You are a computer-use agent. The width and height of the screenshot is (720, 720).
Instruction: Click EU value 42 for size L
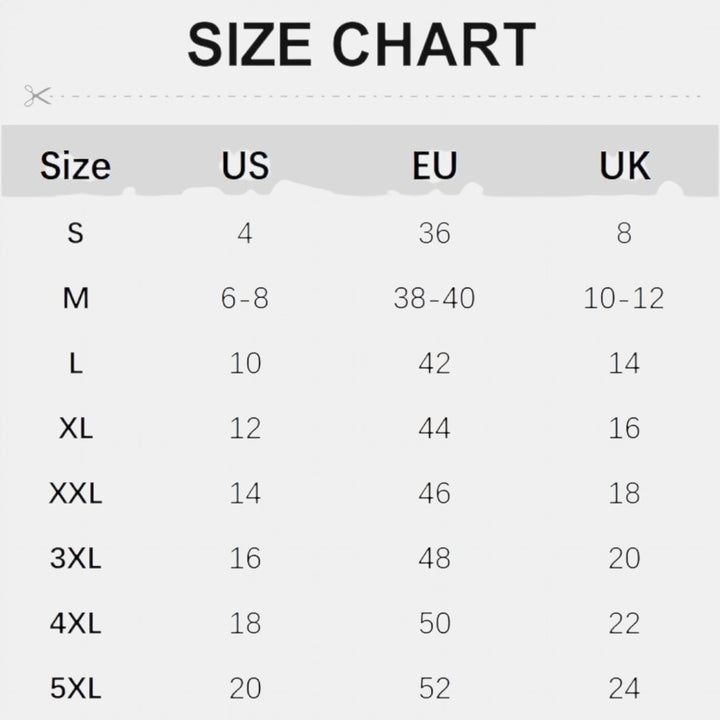(434, 363)
